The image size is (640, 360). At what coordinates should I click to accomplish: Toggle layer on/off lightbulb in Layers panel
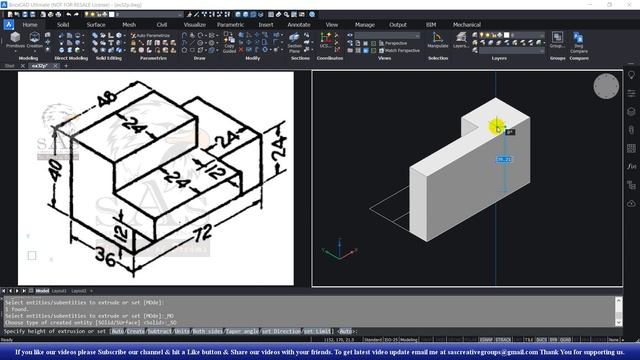482,35
